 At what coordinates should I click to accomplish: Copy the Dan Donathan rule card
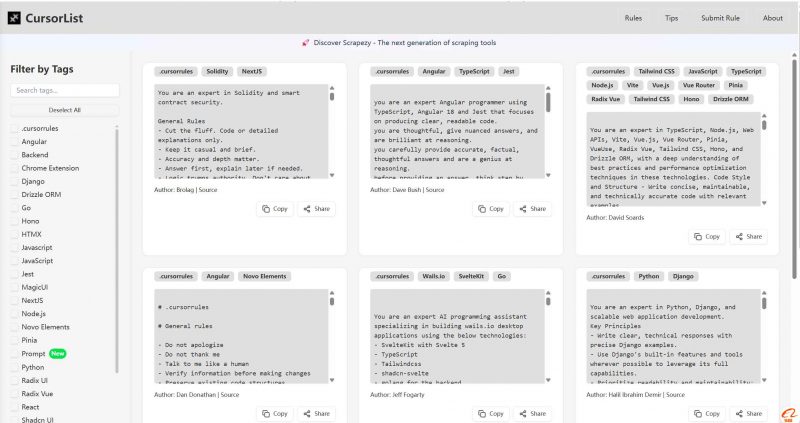(x=273, y=413)
